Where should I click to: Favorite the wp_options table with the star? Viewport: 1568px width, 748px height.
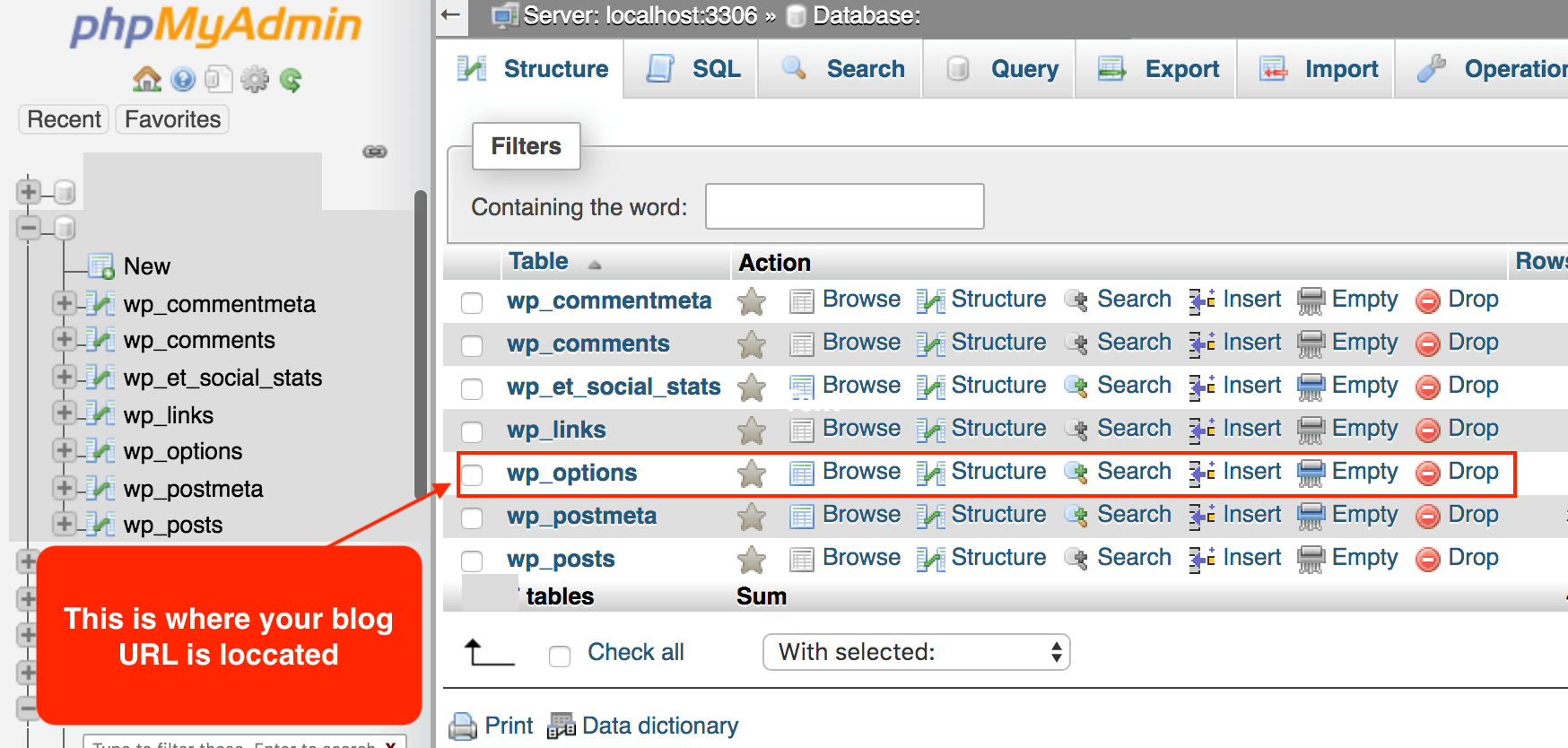coord(752,474)
